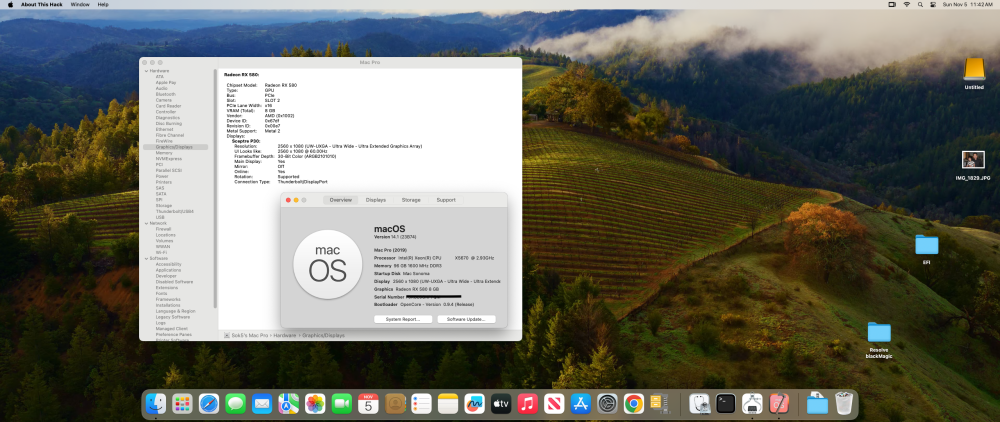Click the sidebar vertical scrollbar
The image size is (1000, 422).
216,188
